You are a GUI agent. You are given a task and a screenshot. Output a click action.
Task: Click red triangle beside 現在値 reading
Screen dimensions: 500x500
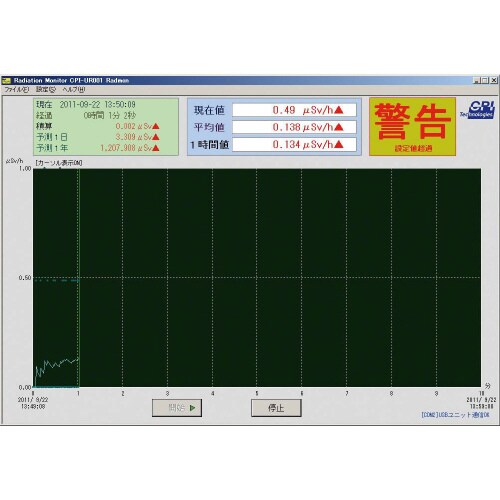tap(339, 110)
